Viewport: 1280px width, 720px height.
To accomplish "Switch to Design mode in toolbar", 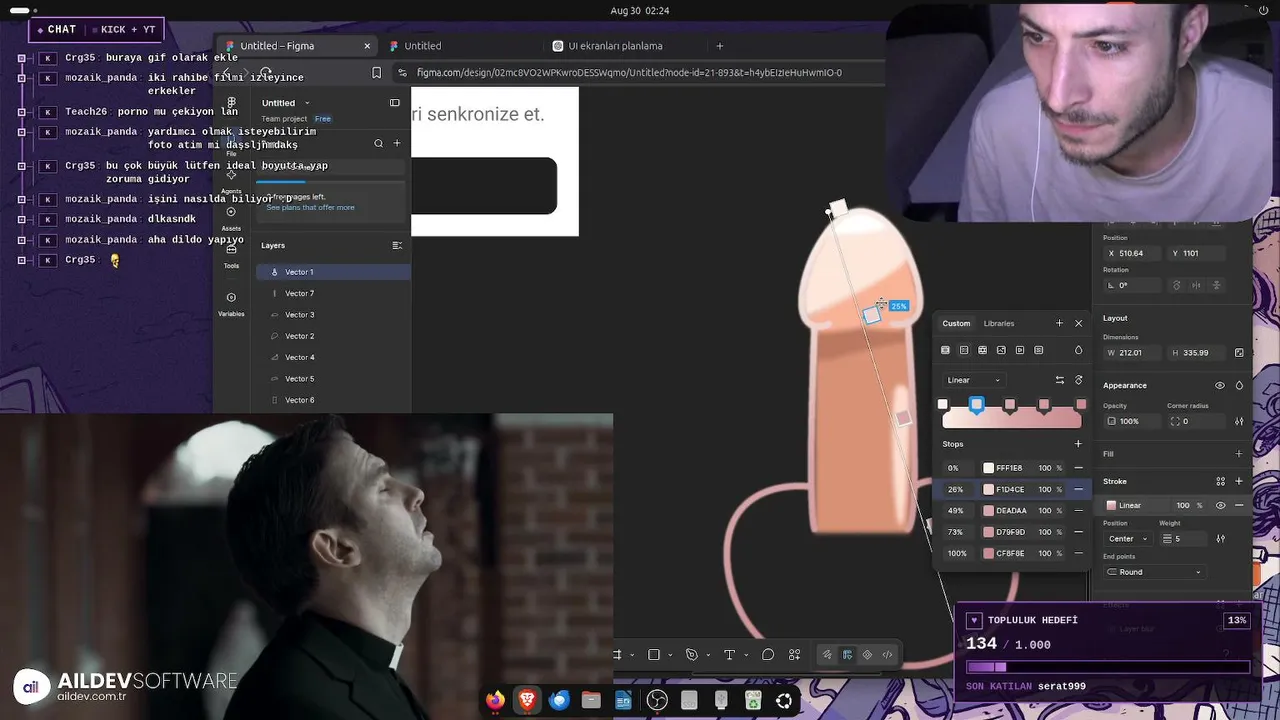I will pyautogui.click(x=847, y=655).
